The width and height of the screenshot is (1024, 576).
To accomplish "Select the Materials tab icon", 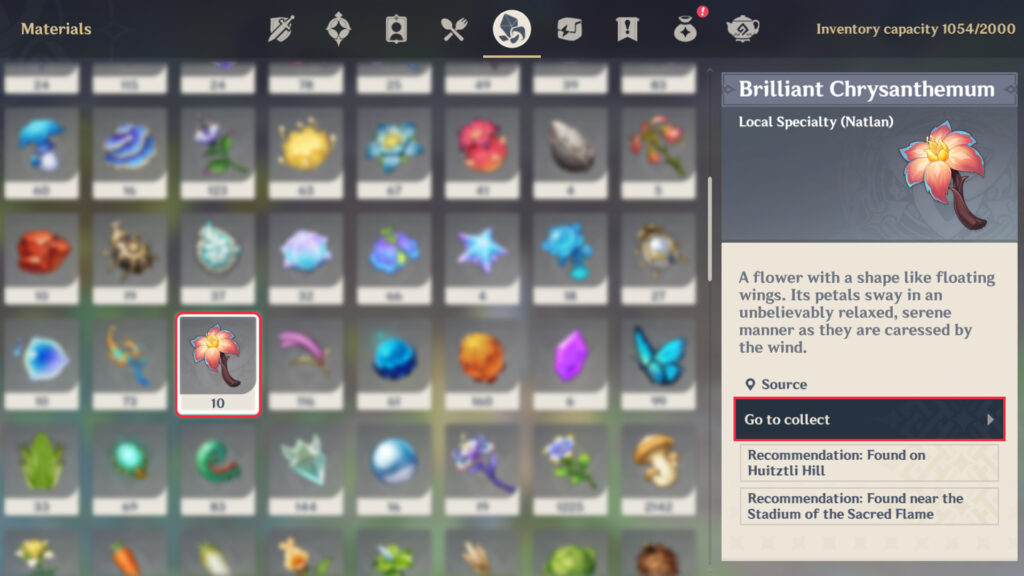I will tap(511, 29).
